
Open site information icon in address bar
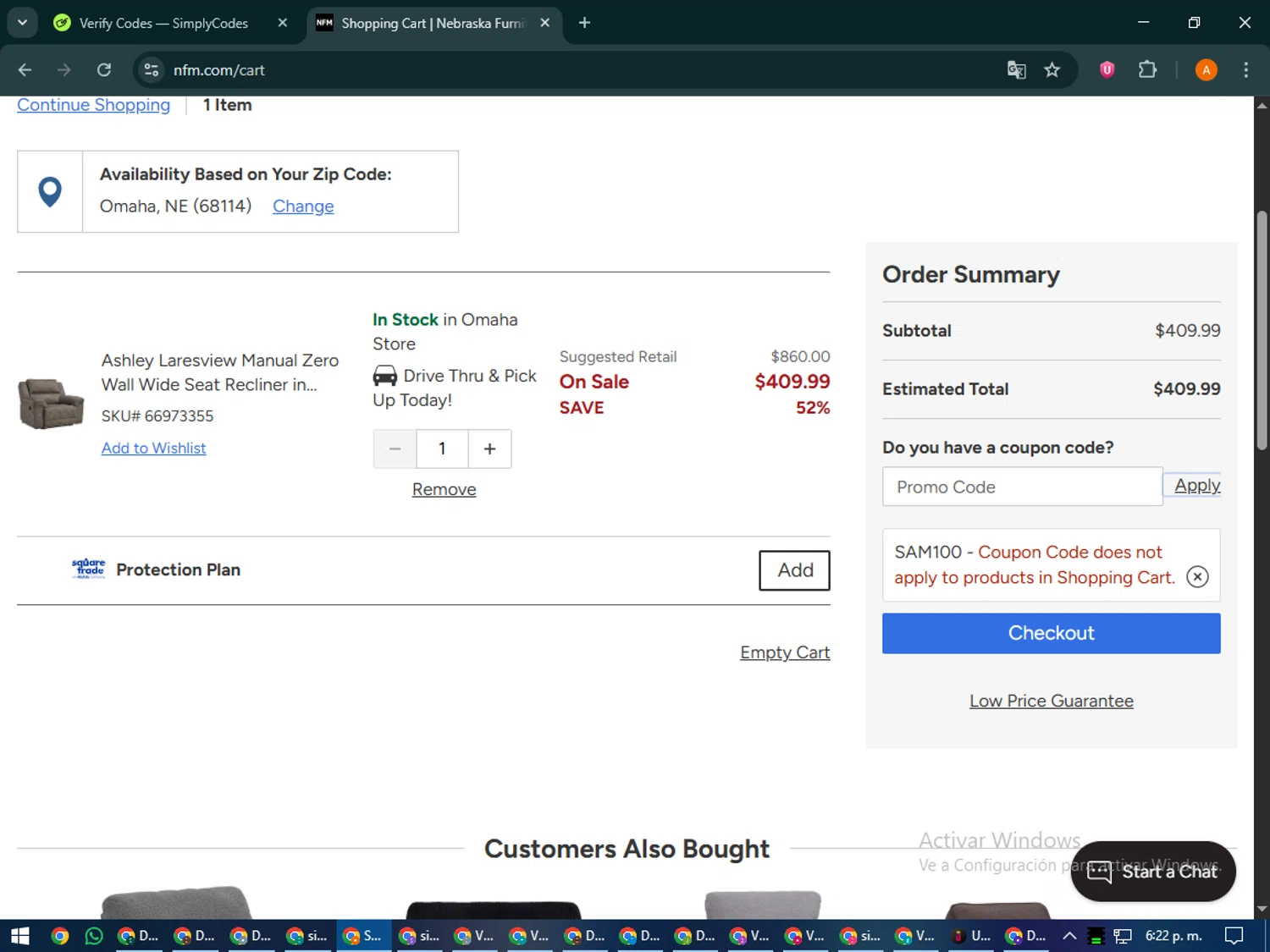[x=152, y=69]
